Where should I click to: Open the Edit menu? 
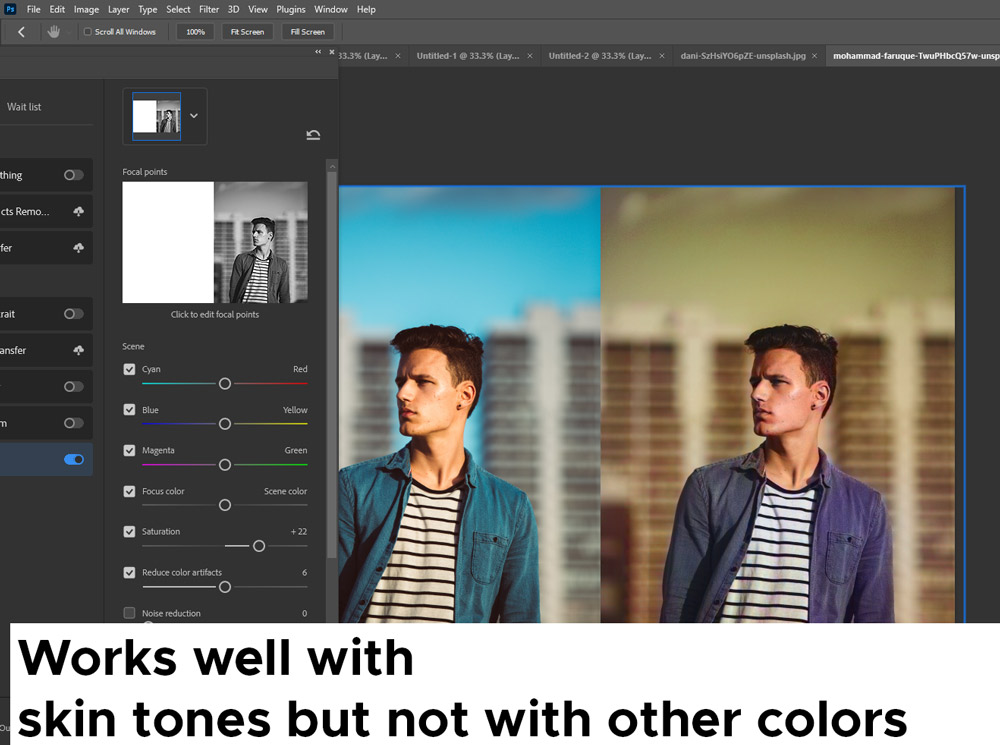click(x=57, y=10)
